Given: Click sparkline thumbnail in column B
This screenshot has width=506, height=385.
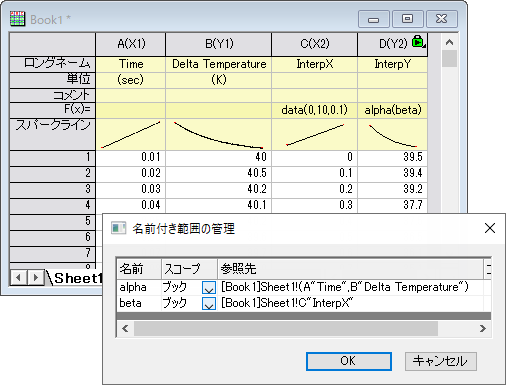Looking at the screenshot, I should [x=219, y=135].
